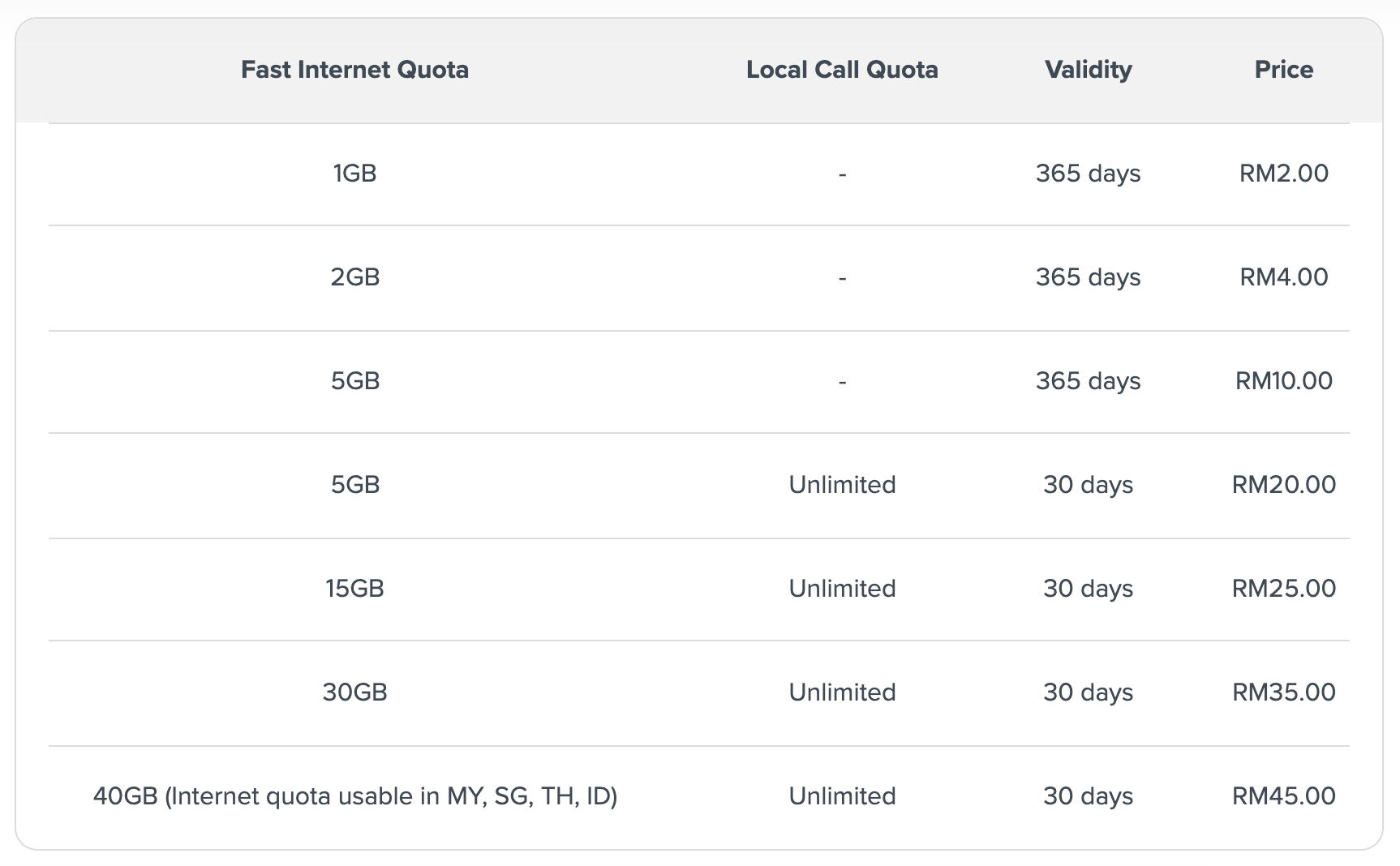Select the Validity column header
The height and width of the screenshot is (866, 1400).
(1088, 70)
